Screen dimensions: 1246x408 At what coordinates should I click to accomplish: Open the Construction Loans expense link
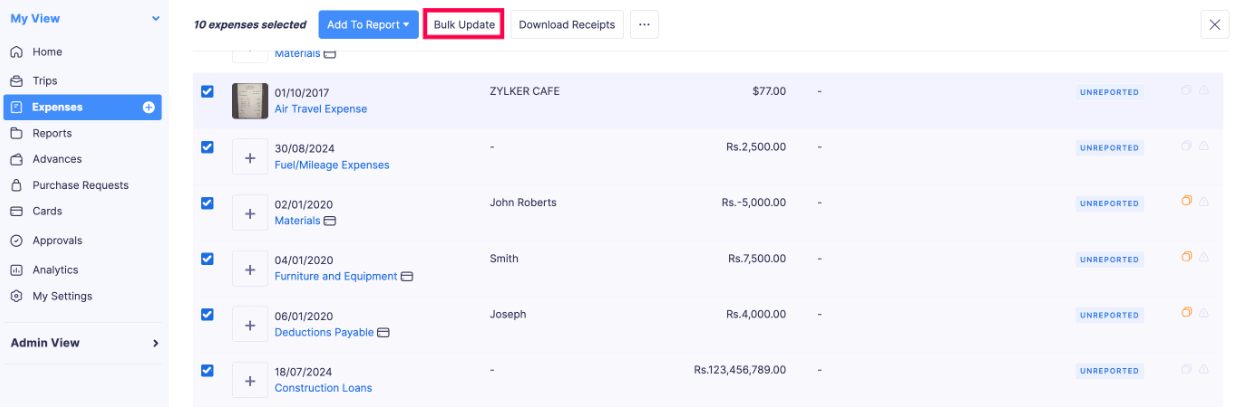pos(323,388)
